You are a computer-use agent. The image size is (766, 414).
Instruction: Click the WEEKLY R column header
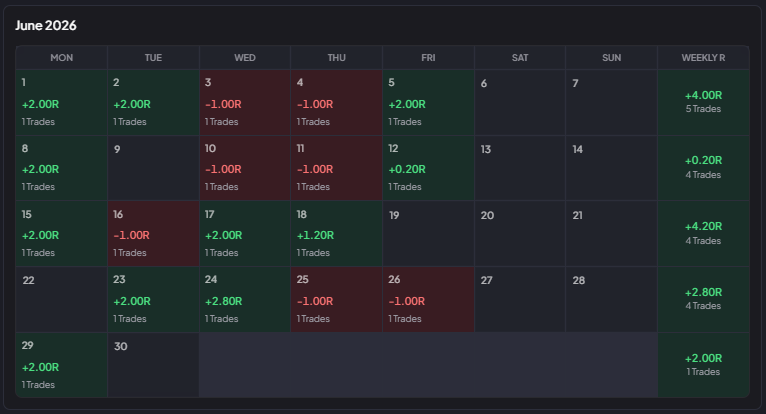pos(703,58)
